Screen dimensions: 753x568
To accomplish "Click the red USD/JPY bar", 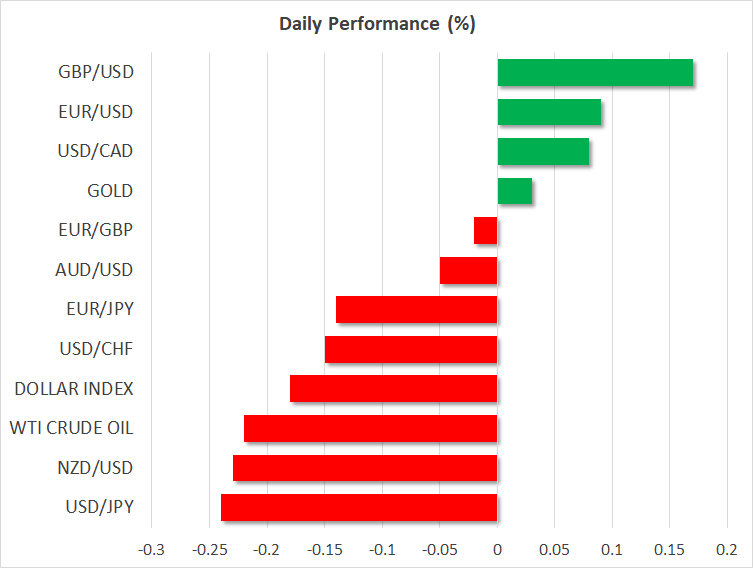I will tap(359, 507).
